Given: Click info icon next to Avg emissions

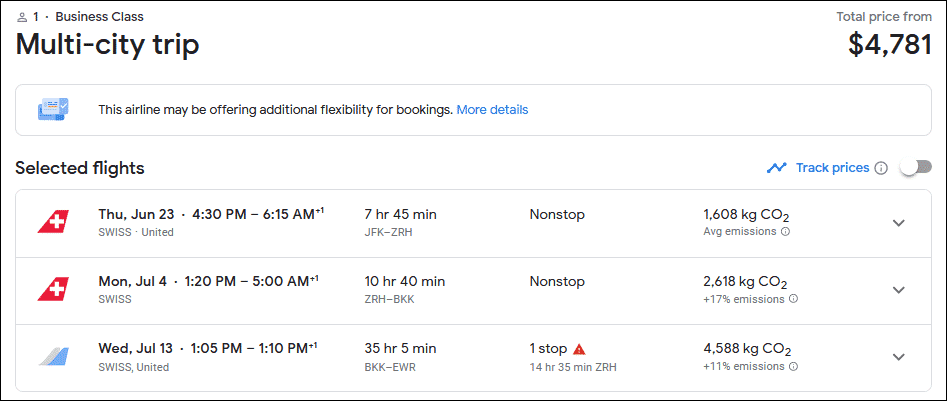Looking at the screenshot, I should pos(785,232).
